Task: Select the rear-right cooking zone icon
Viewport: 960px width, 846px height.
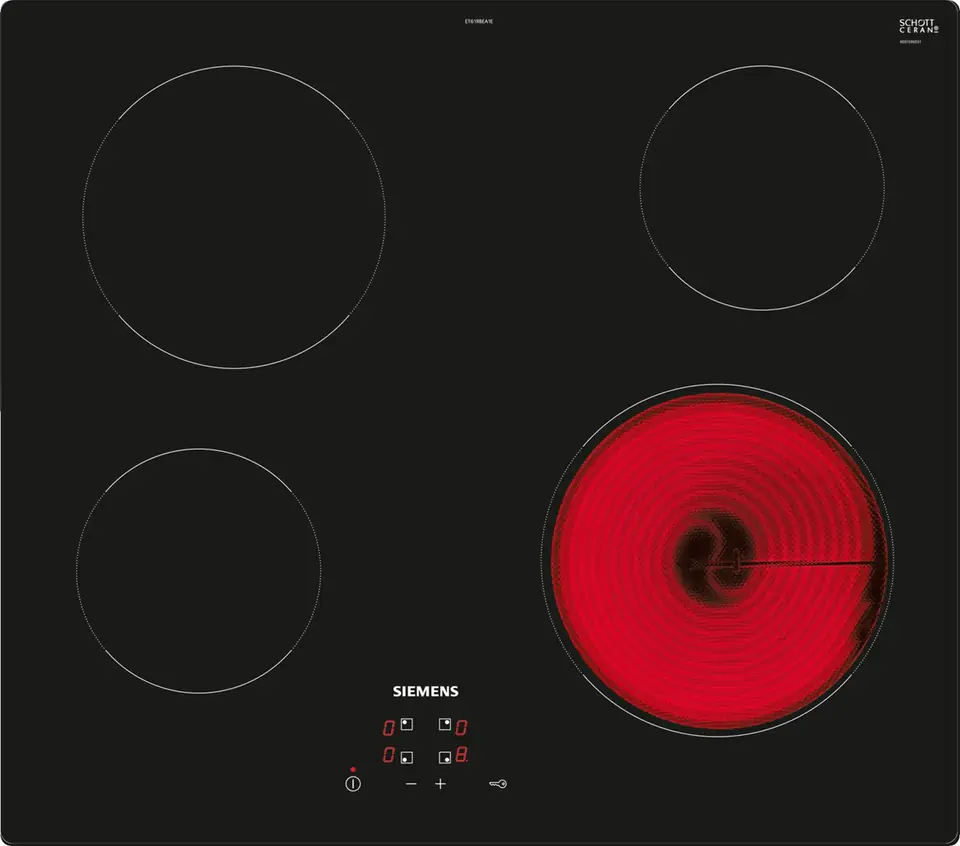Action: click(444, 726)
